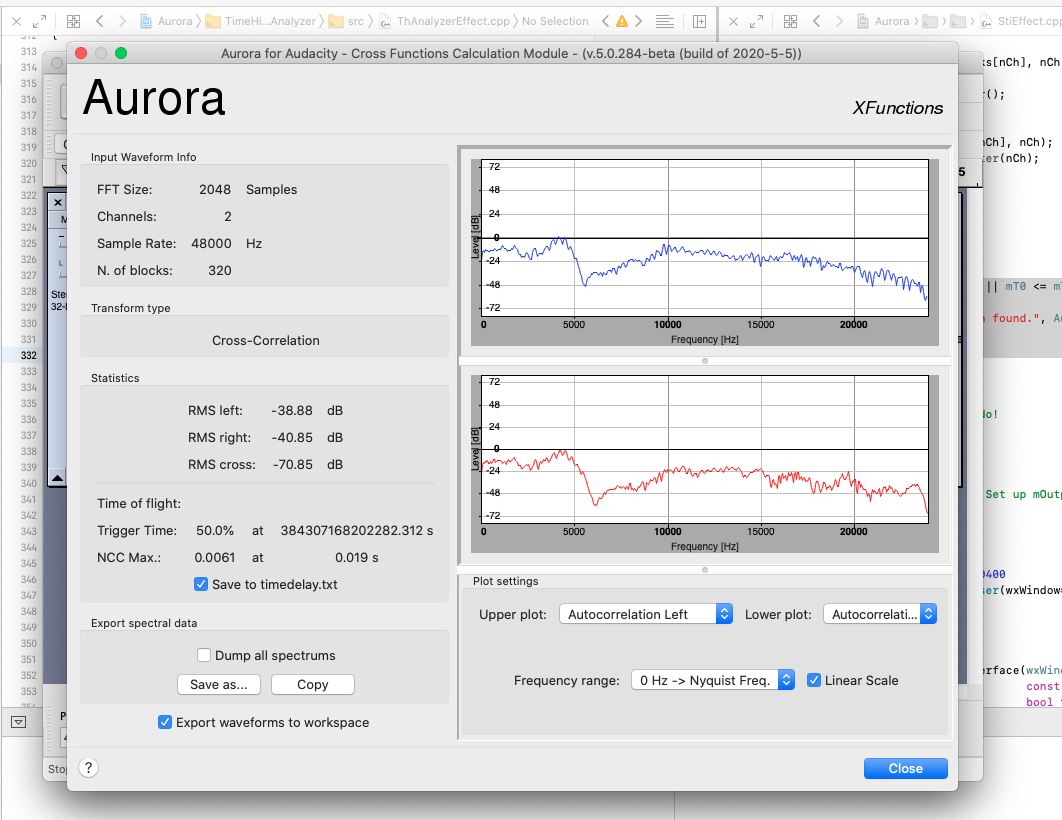1062x820 pixels.
Task: Go back in left editor history
Action: 100,22
